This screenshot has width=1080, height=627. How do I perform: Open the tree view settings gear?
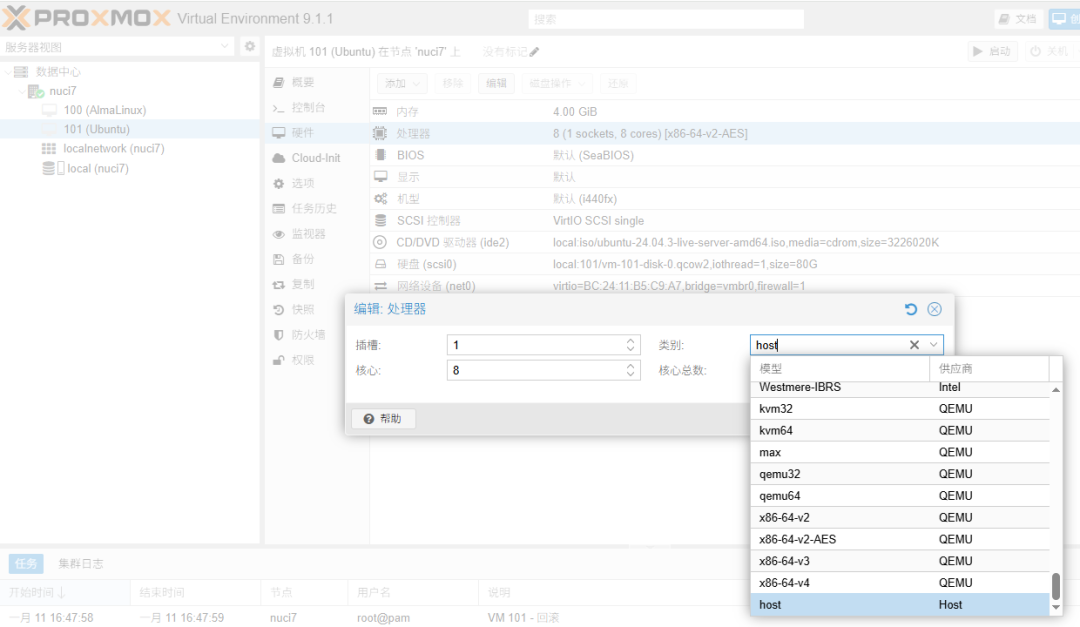click(250, 46)
